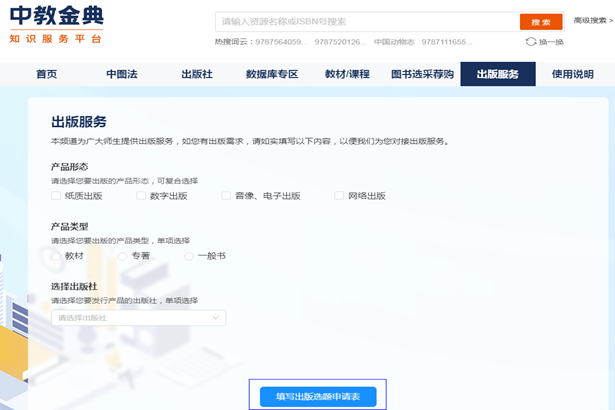Expand the 请选择出版社 dropdown

[138, 318]
